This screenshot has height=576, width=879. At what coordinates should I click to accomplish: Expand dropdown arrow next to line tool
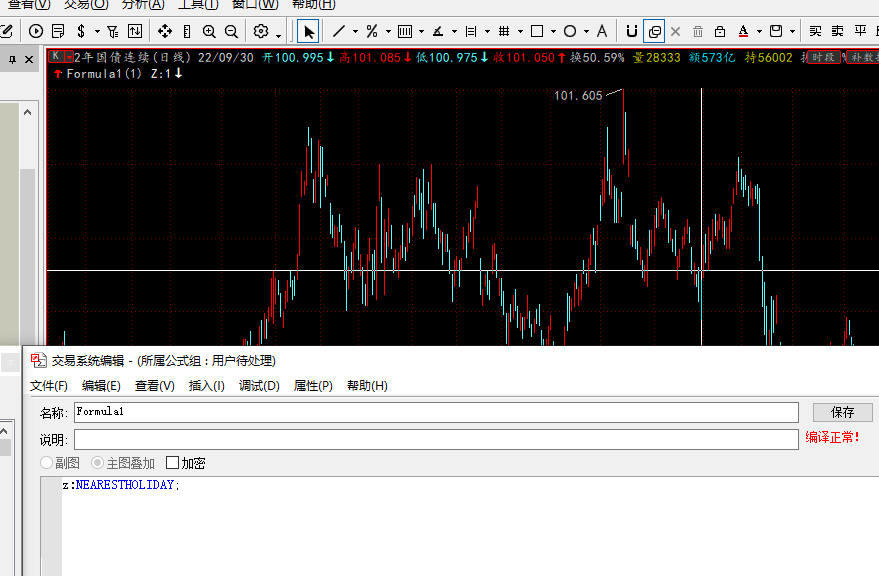pos(355,32)
